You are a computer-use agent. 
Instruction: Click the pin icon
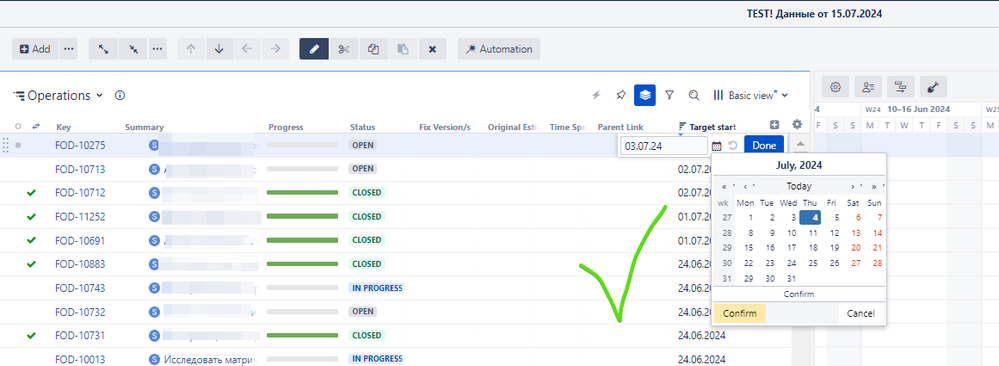[621, 95]
